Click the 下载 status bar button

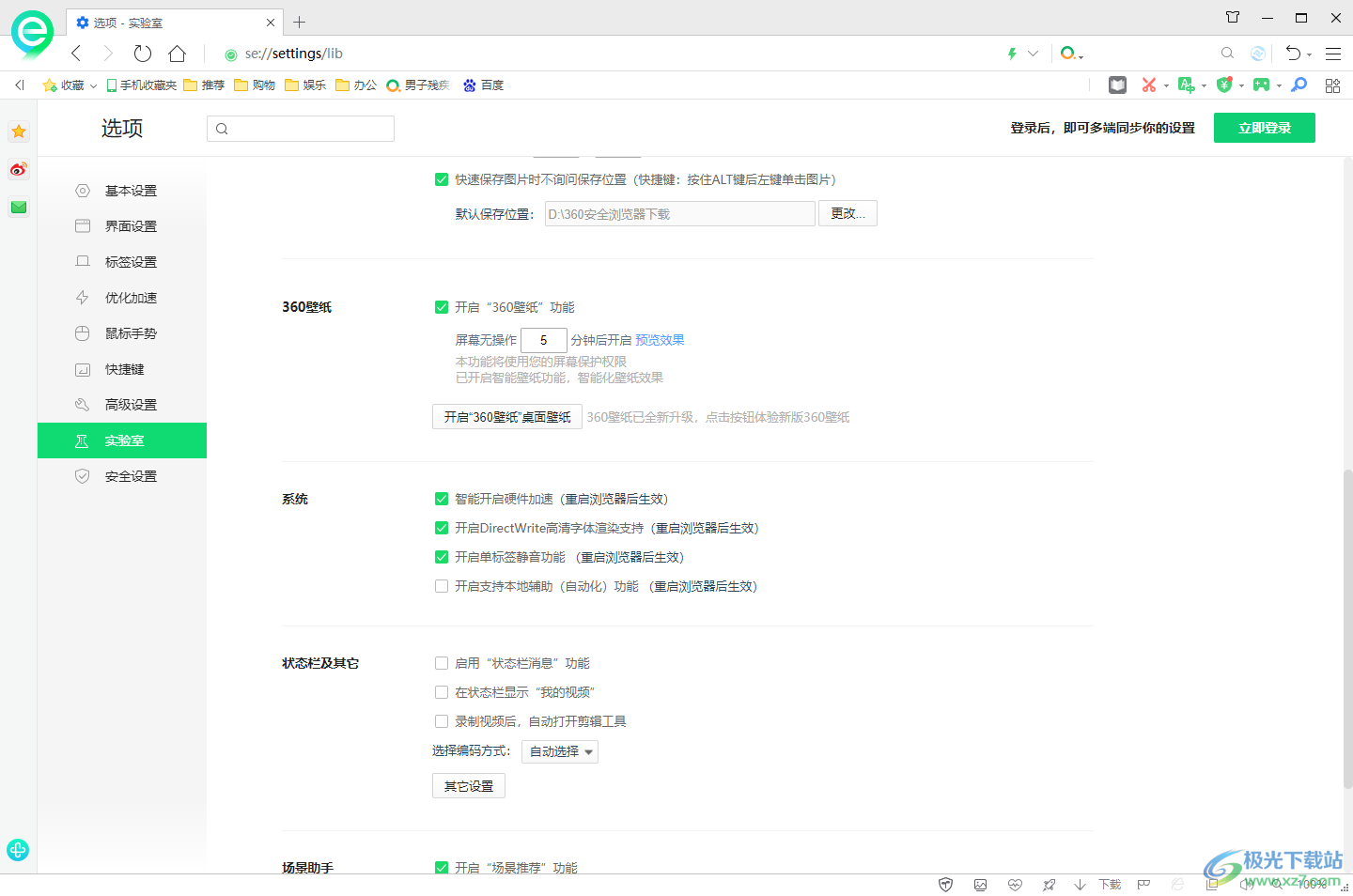point(1098,885)
